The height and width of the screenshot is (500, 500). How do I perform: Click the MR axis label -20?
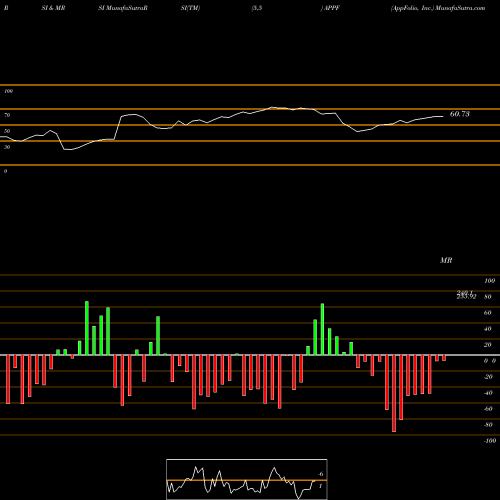(488, 377)
